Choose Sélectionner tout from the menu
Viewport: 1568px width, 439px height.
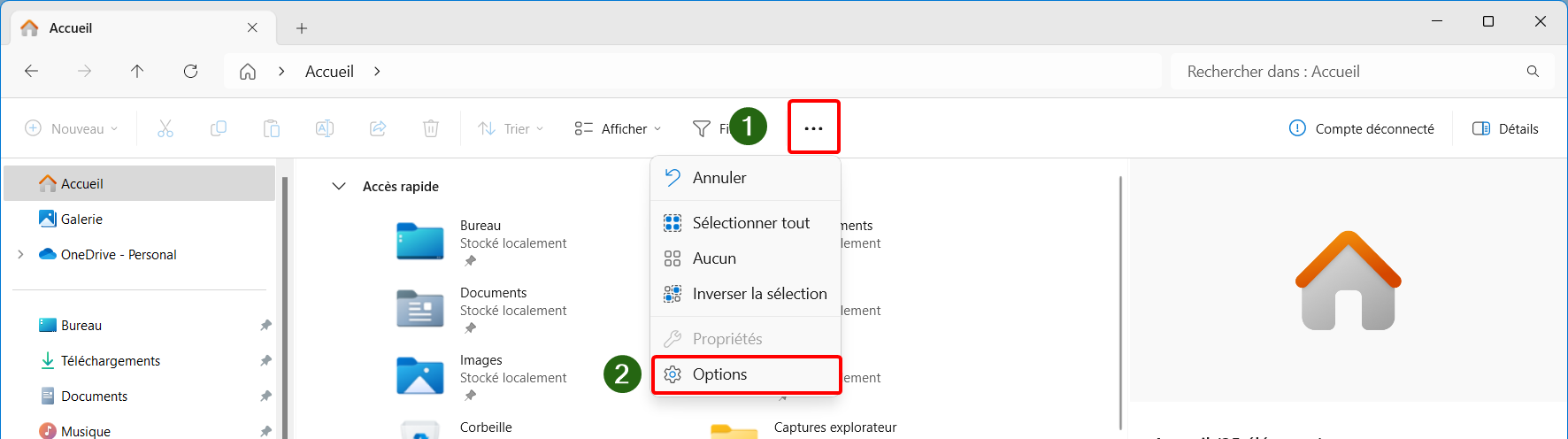tap(746, 223)
